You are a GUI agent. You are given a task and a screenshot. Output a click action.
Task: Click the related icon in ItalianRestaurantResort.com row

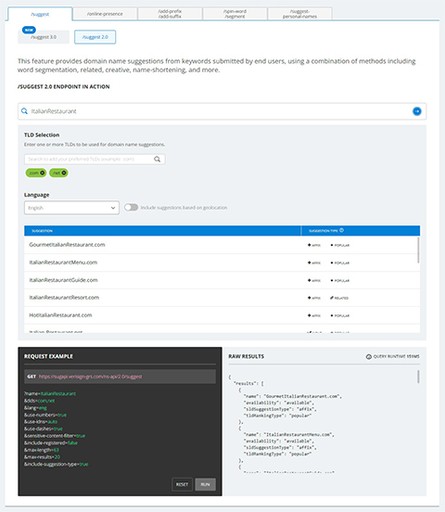click(332, 298)
